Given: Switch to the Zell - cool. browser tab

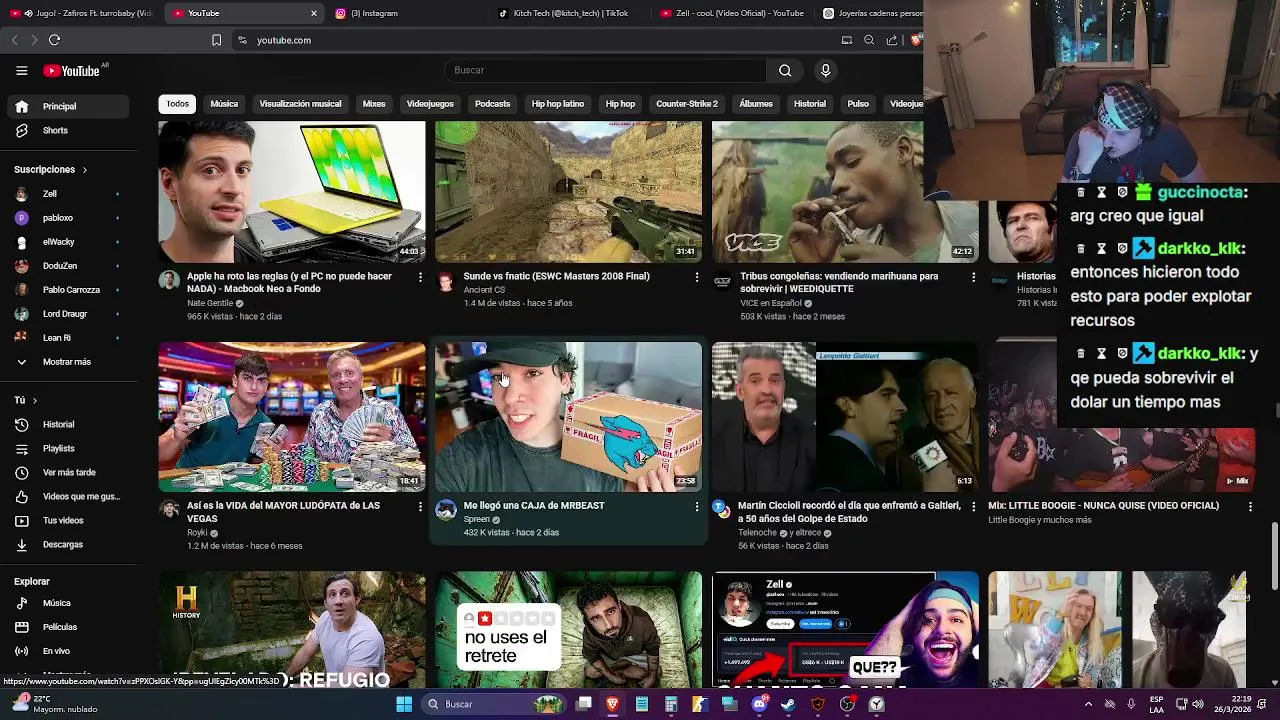Looking at the screenshot, I should coord(731,13).
